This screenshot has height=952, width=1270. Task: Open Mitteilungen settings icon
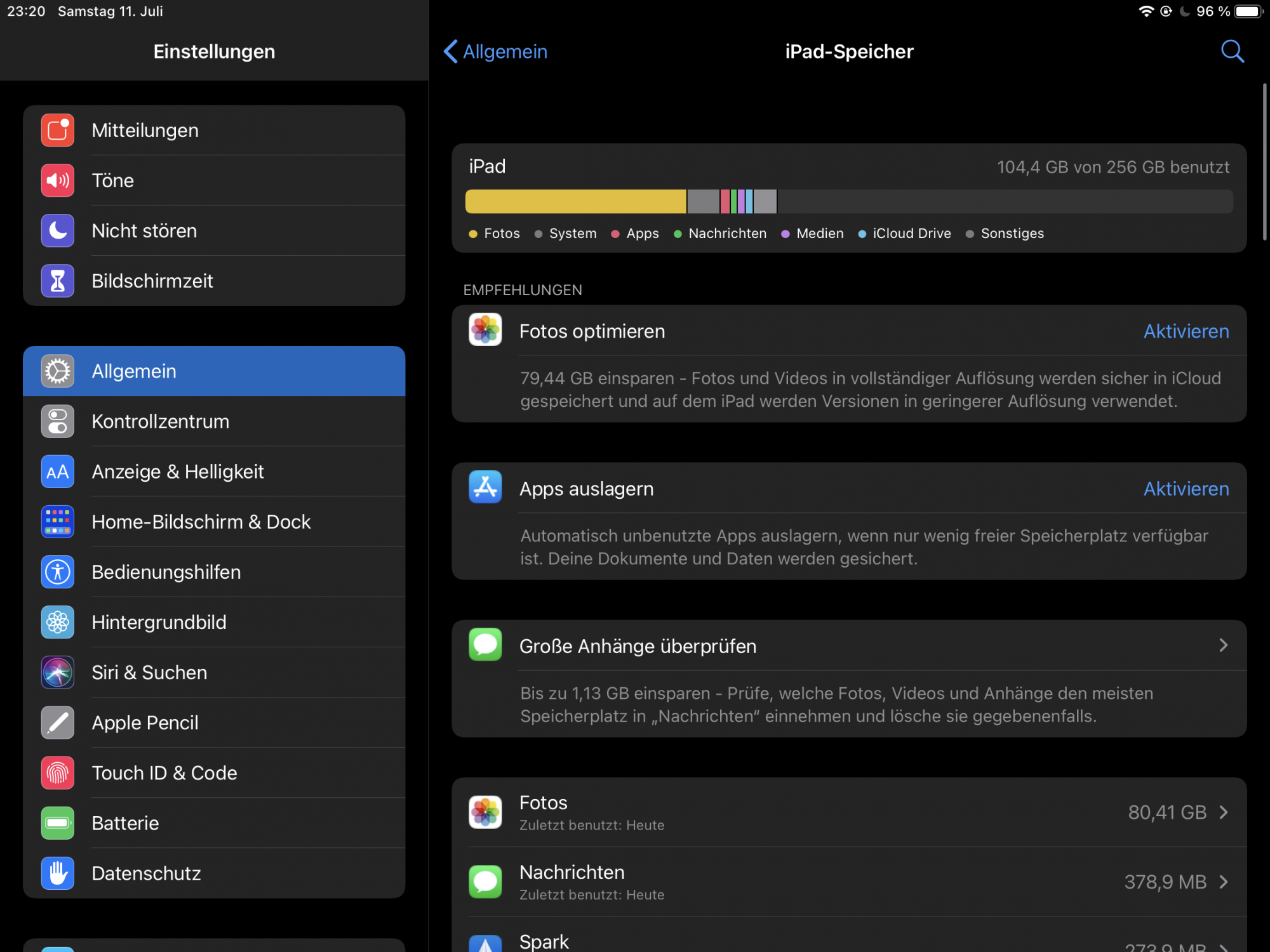[x=58, y=130]
